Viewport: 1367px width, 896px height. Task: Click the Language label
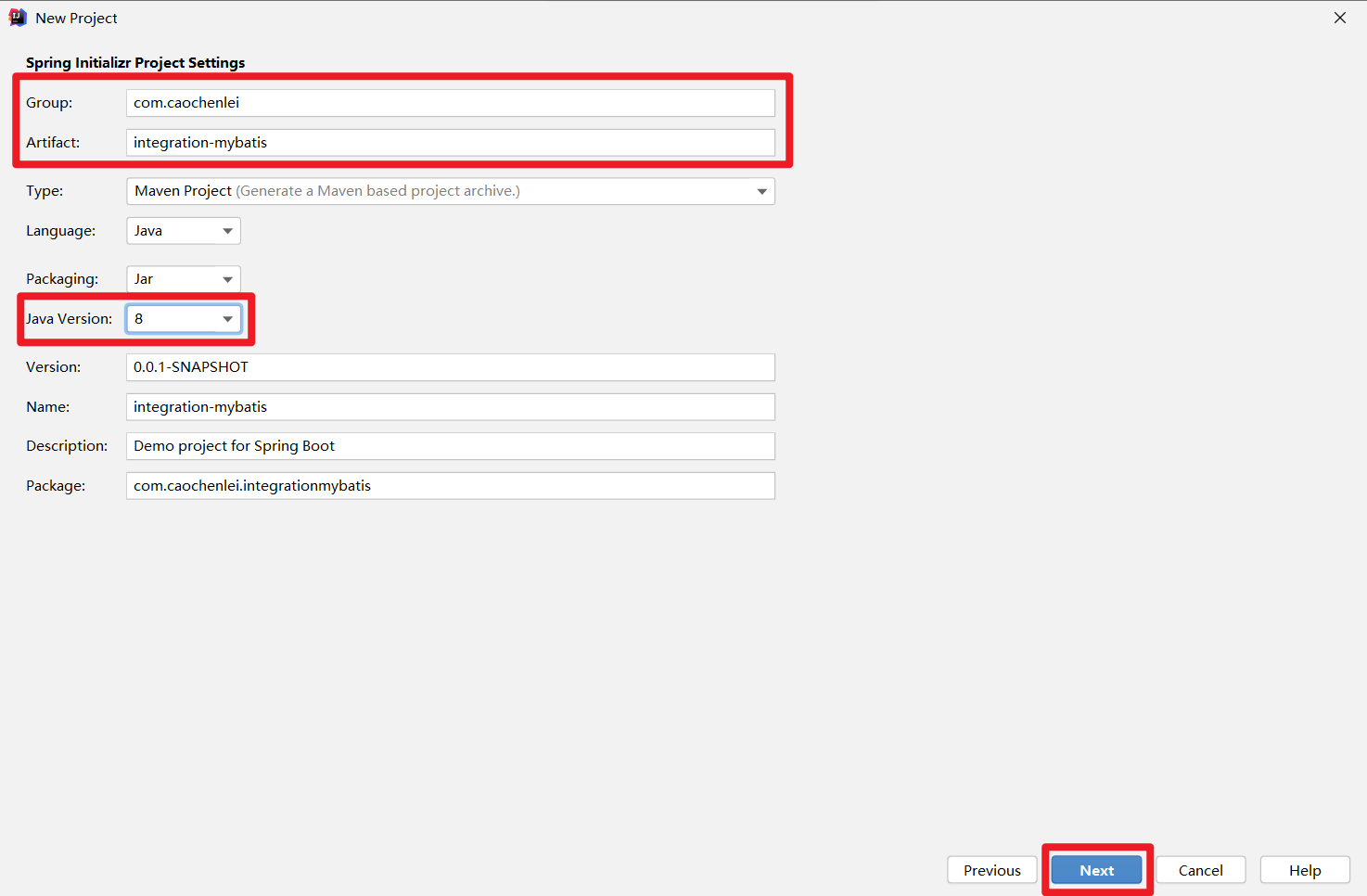point(60,231)
